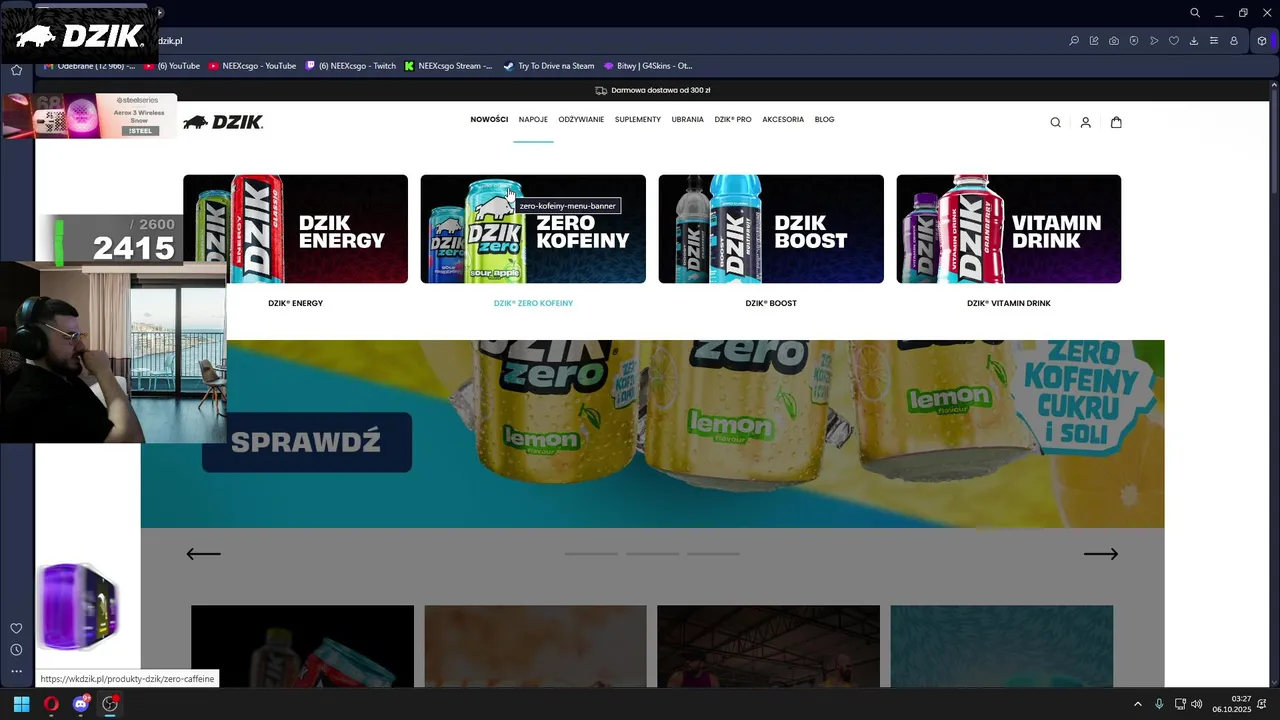Open the Gmail Odebrane bookmark
Screen dimensions: 1280x720
[x=90, y=66]
